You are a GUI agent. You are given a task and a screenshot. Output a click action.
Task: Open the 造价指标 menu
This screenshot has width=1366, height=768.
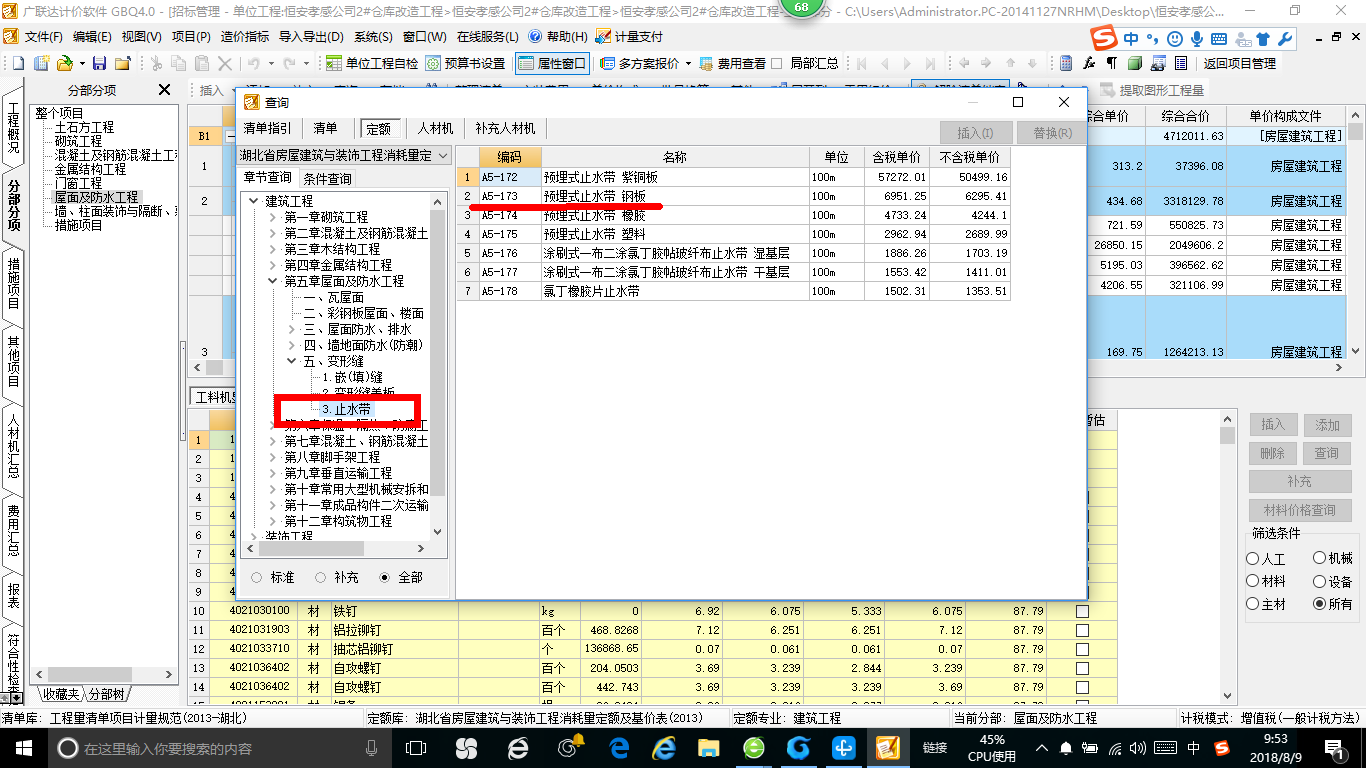244,36
